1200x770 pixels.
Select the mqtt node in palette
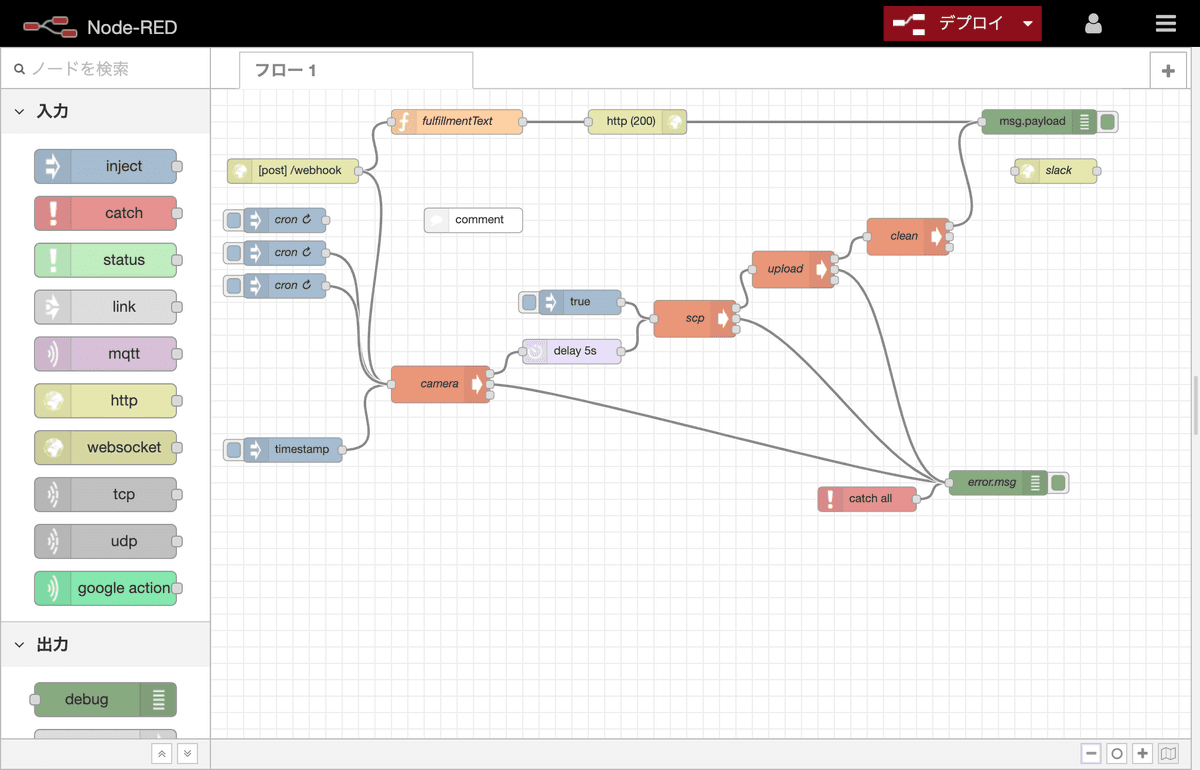[x=106, y=354]
